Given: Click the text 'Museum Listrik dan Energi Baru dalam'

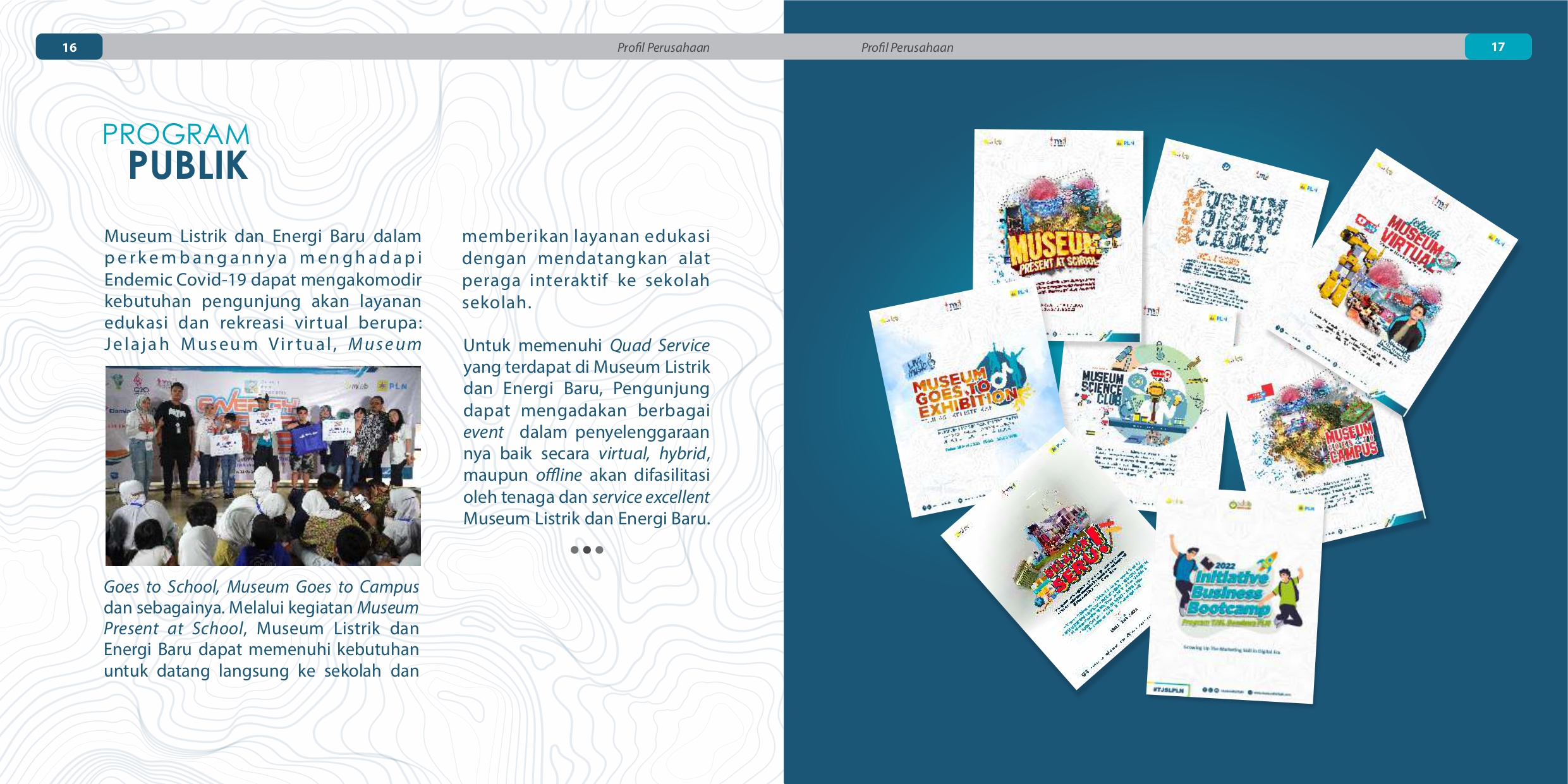Looking at the screenshot, I should click(x=263, y=236).
